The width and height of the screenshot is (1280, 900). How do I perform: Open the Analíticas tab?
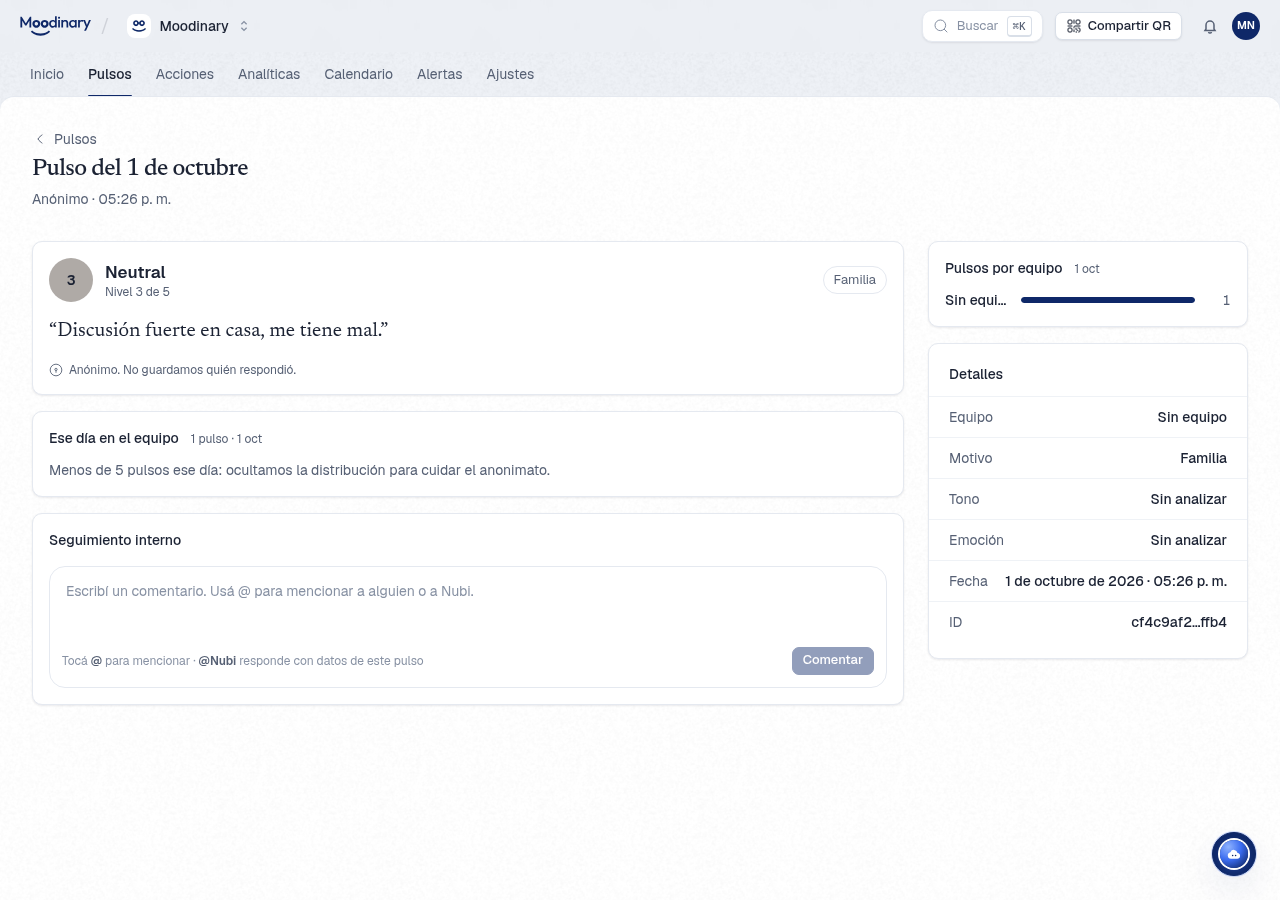tap(269, 74)
